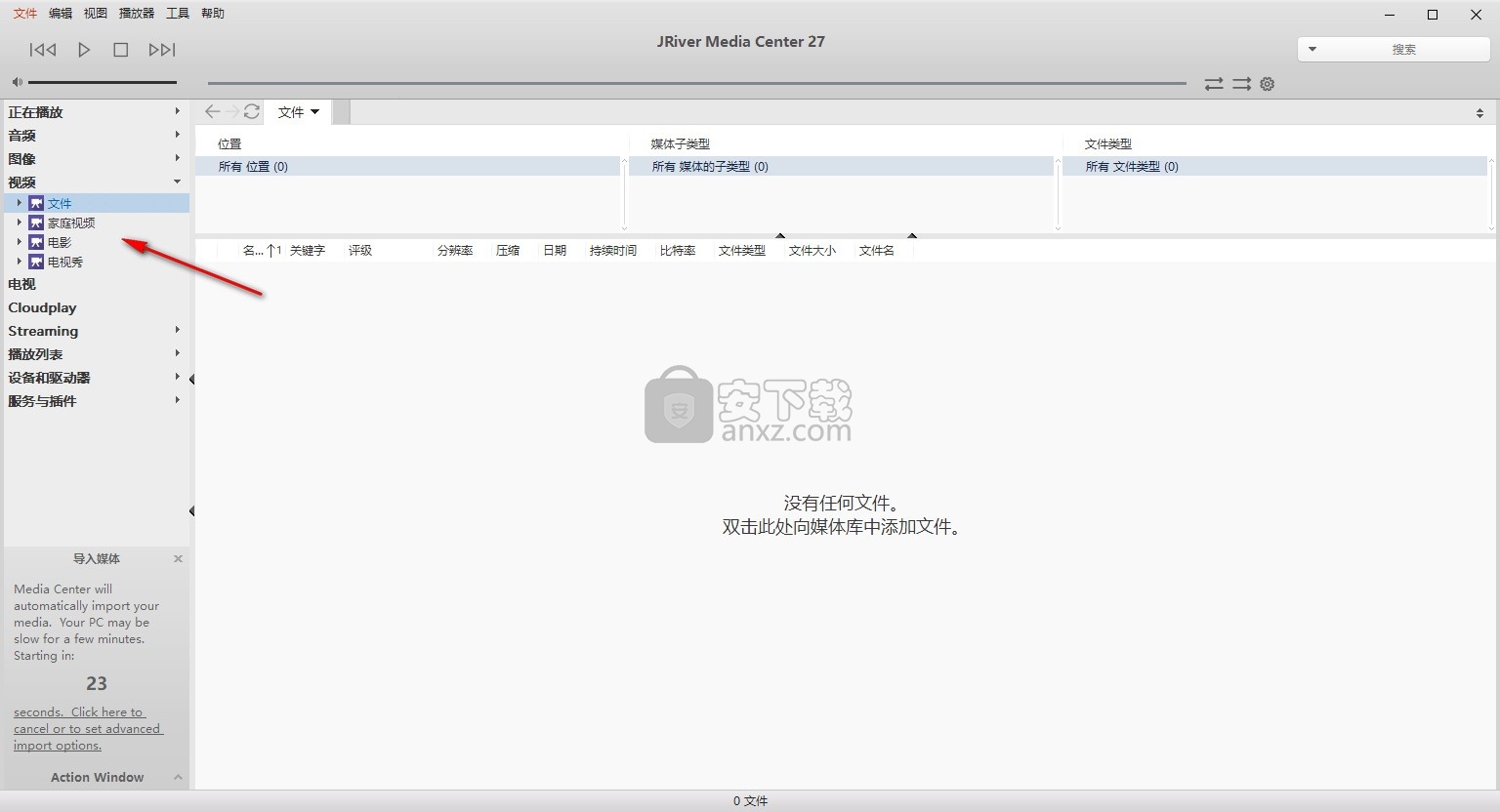This screenshot has height=812, width=1500.
Task: Expand the 正在播放 section arrow
Action: coord(177,111)
